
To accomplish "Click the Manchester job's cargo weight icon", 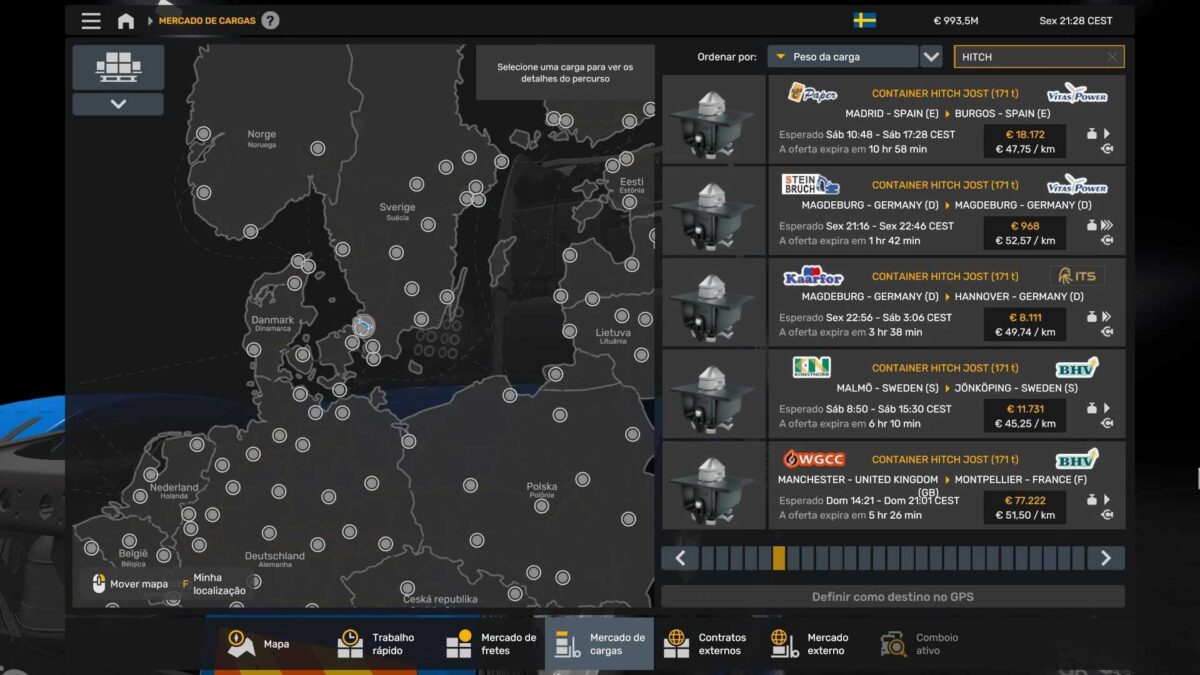I will [1092, 499].
